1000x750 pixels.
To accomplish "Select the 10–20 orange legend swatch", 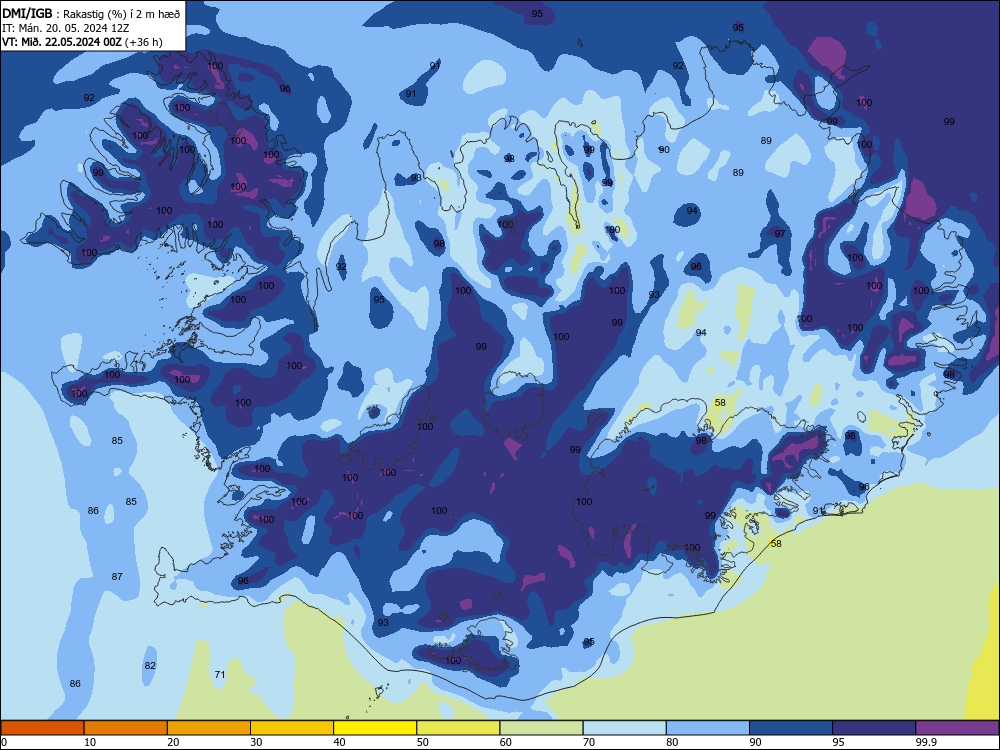I will 126,728.
